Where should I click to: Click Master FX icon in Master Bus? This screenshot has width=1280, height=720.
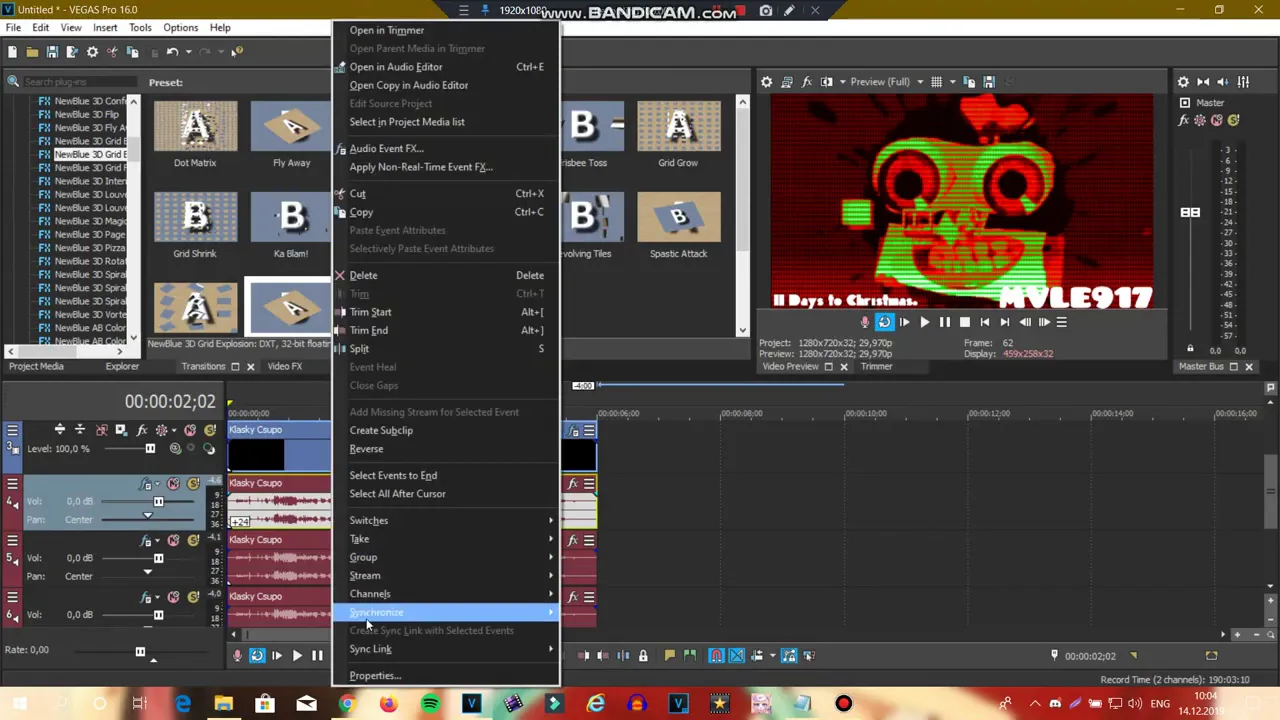(1185, 120)
